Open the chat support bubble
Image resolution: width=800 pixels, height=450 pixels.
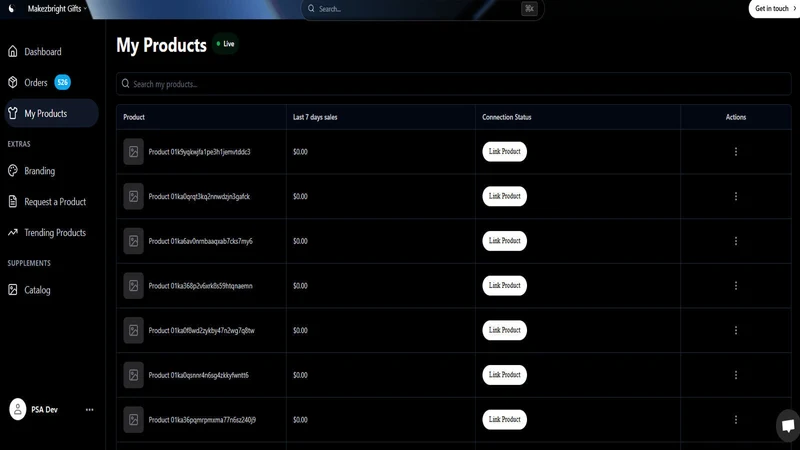[x=788, y=426]
